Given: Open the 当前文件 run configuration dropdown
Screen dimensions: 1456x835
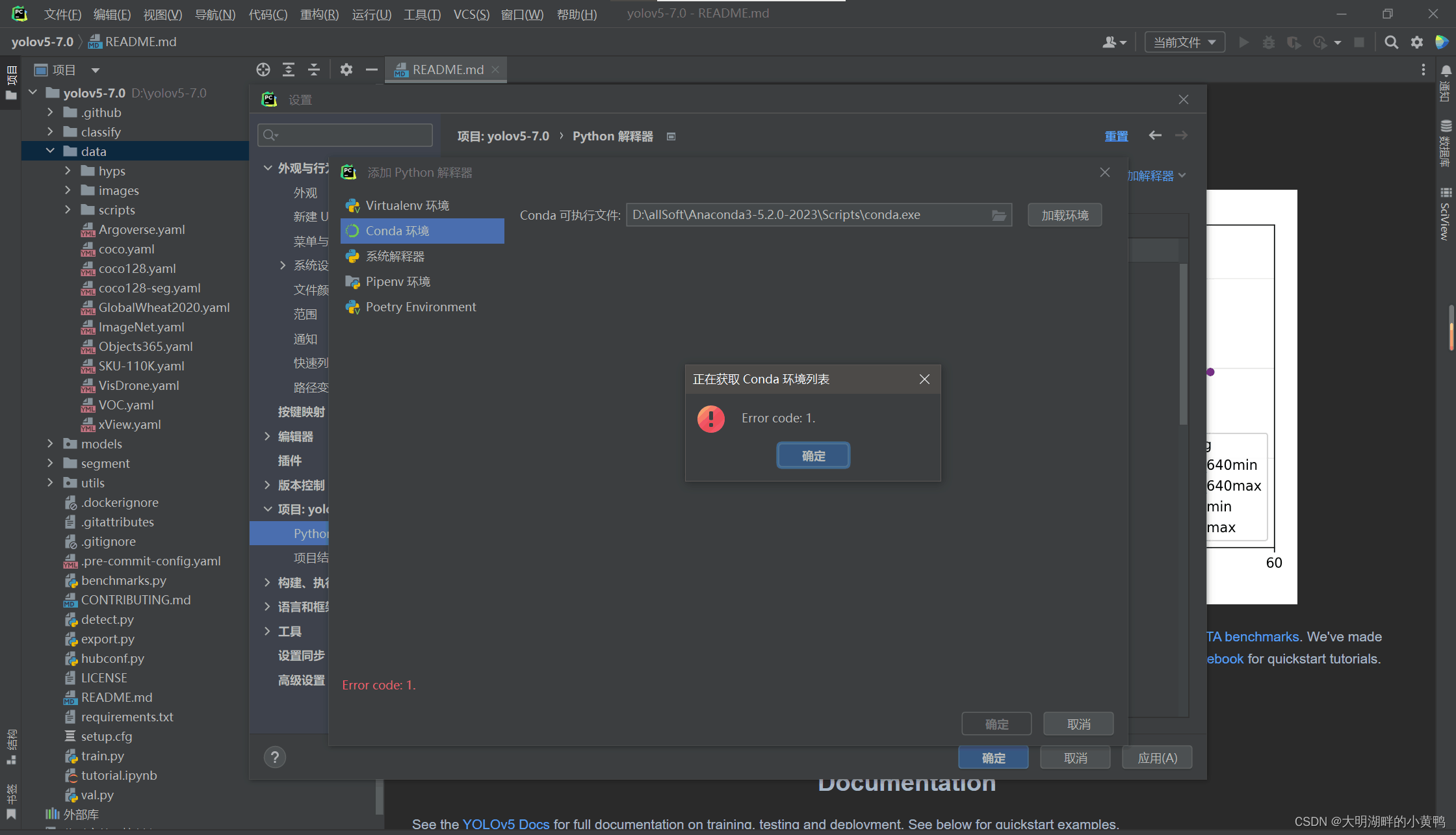Looking at the screenshot, I should 1184,42.
